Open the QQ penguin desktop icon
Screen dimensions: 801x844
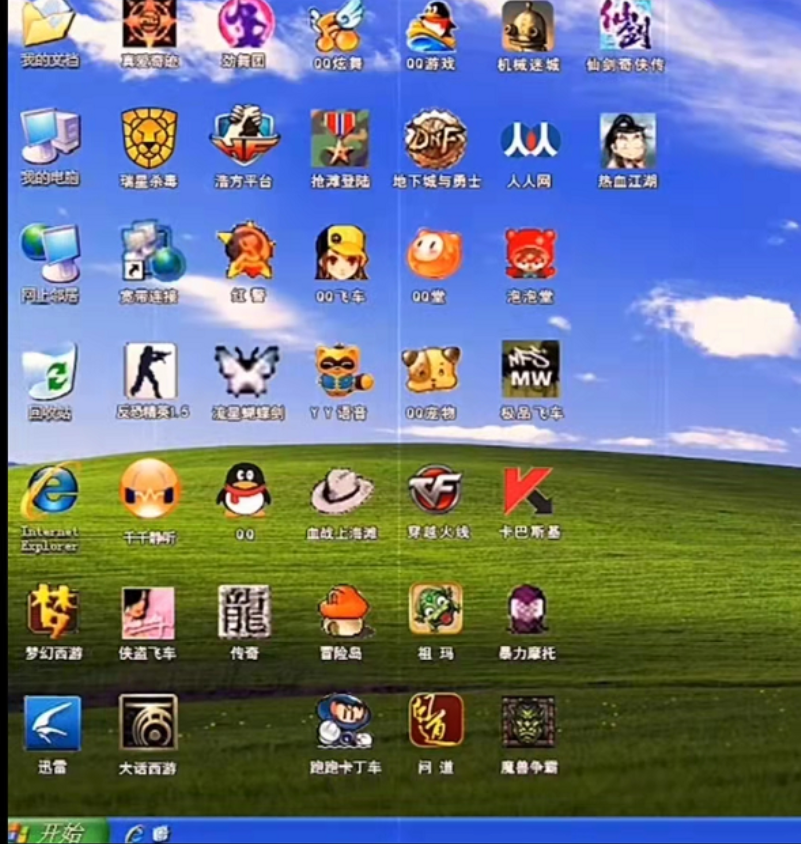244,491
